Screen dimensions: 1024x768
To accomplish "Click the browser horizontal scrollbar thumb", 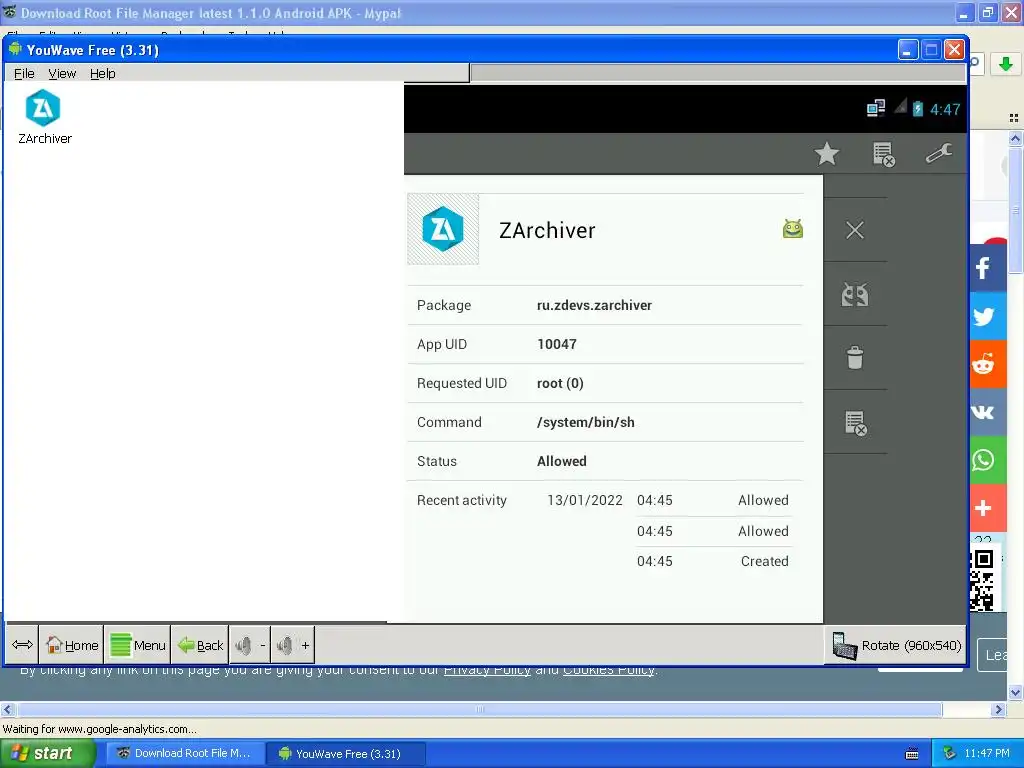I will coord(479,709).
